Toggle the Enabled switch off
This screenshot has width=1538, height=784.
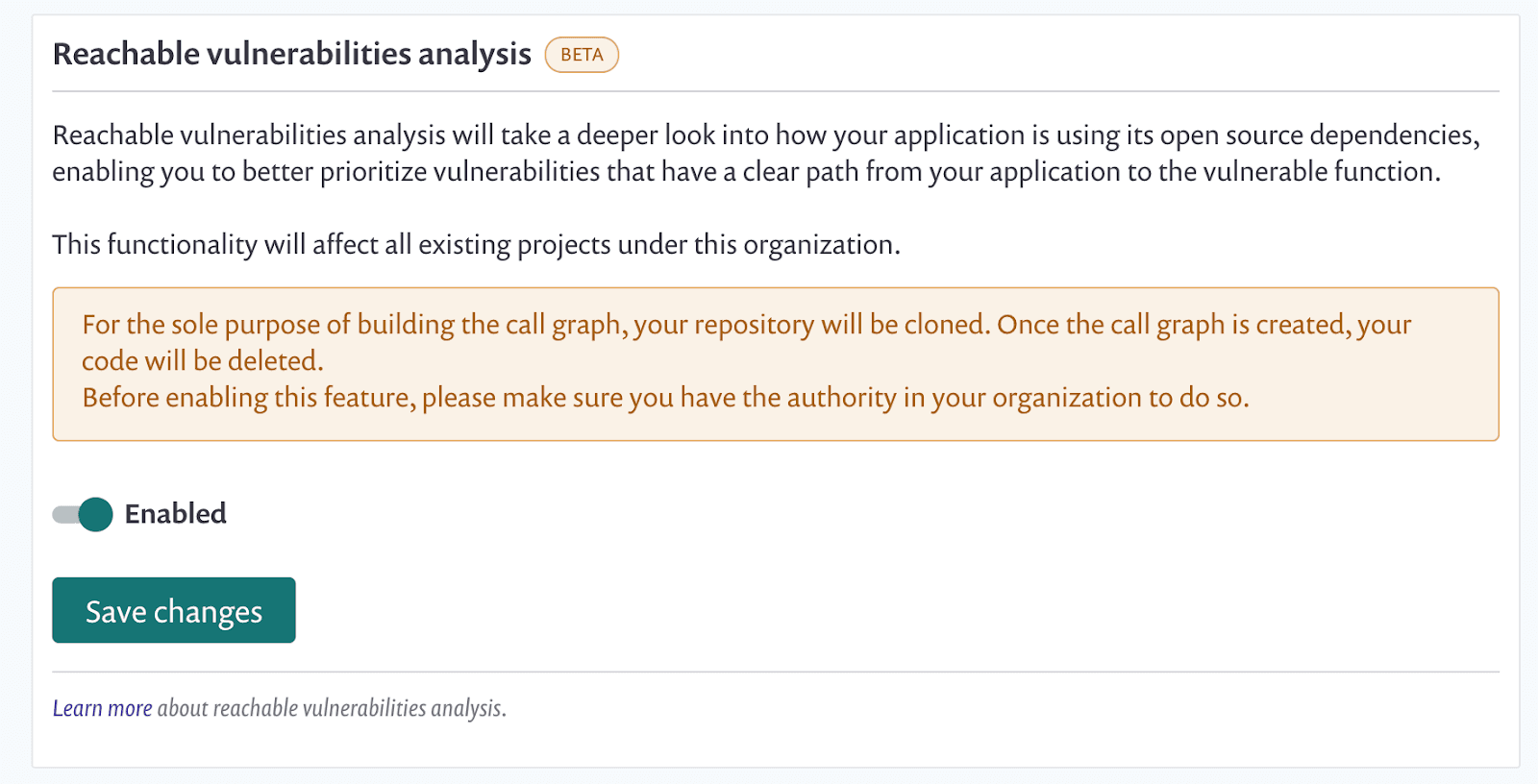83,514
